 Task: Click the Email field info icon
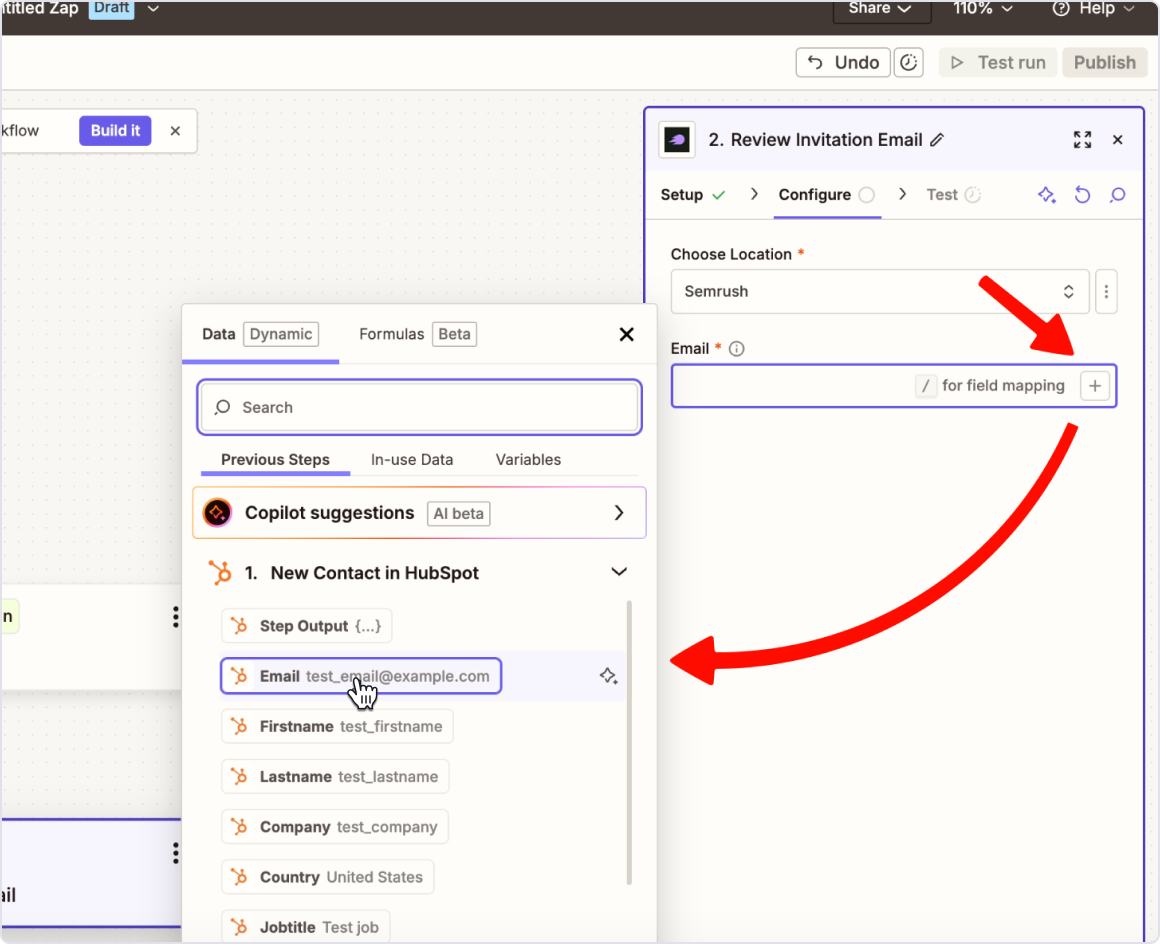point(736,348)
